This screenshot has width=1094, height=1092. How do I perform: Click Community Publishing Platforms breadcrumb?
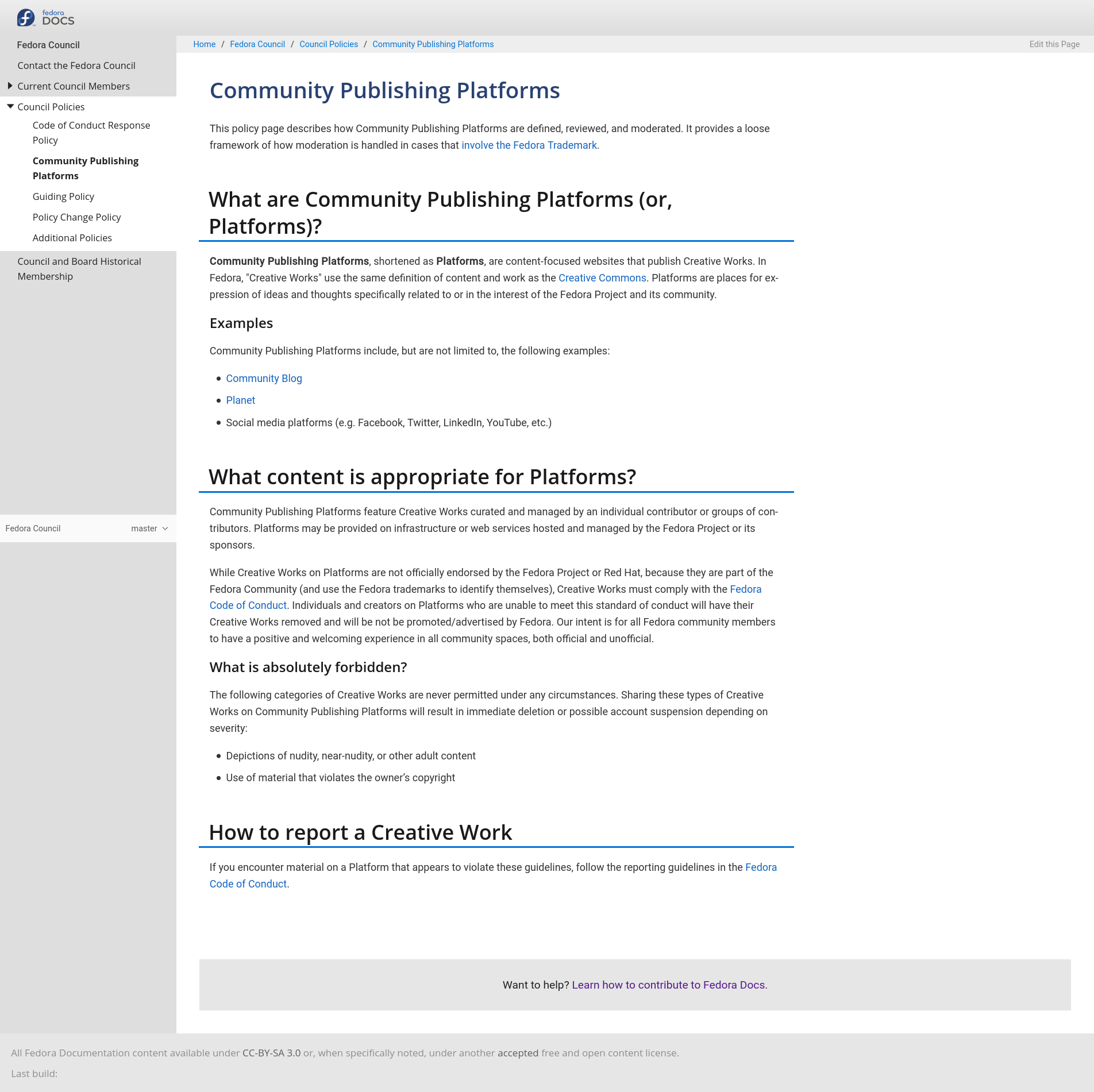(433, 44)
